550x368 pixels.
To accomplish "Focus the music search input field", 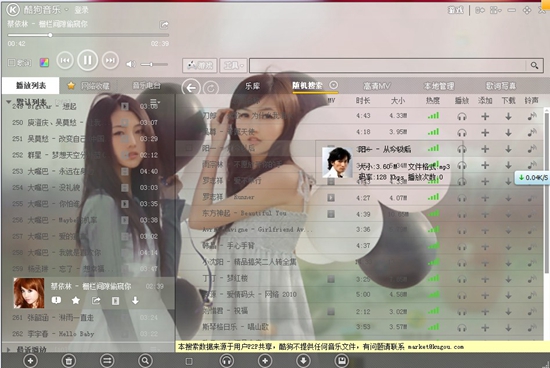I will tap(388, 65).
